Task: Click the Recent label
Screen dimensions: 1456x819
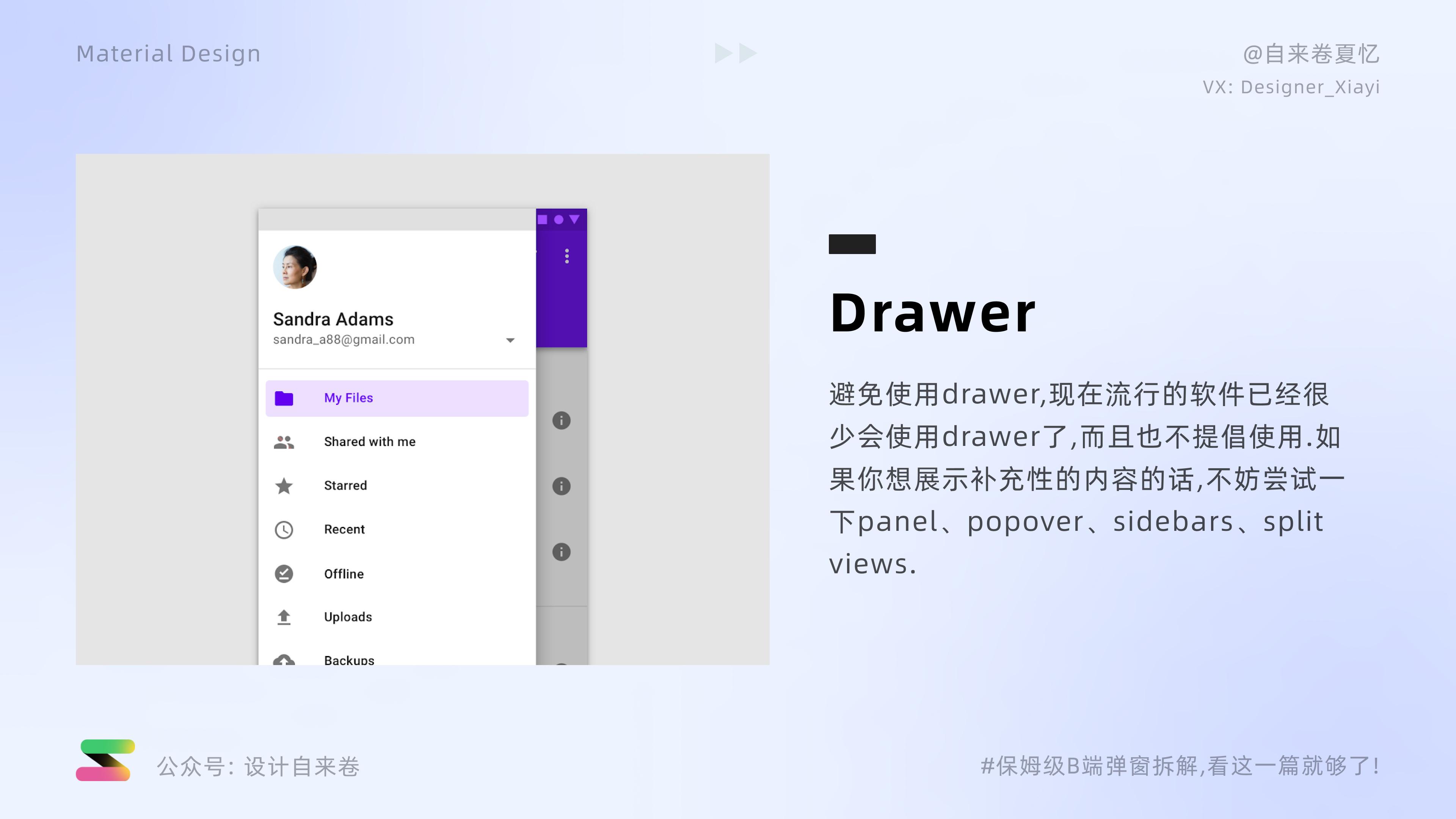Action: pos(344,530)
